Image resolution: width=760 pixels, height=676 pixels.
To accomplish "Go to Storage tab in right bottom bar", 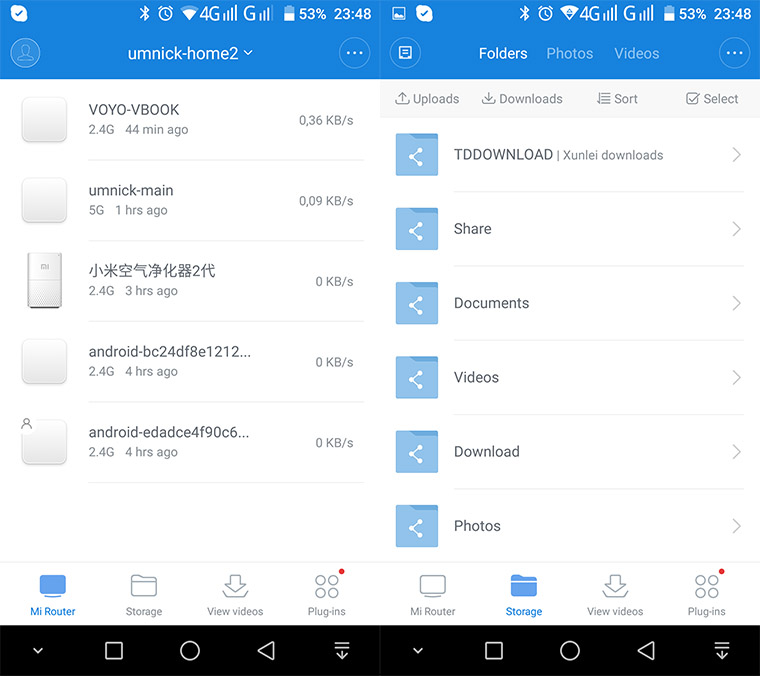I will [524, 595].
